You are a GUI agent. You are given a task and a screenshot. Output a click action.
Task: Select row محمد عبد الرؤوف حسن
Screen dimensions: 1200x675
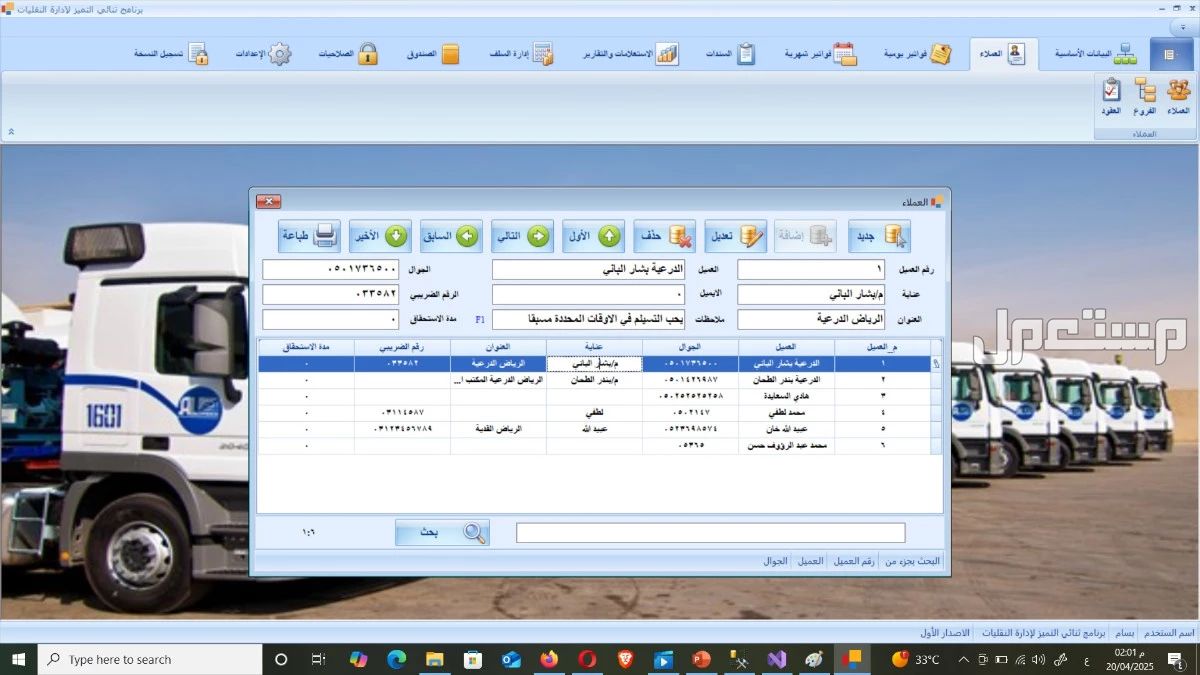[x=599, y=445]
